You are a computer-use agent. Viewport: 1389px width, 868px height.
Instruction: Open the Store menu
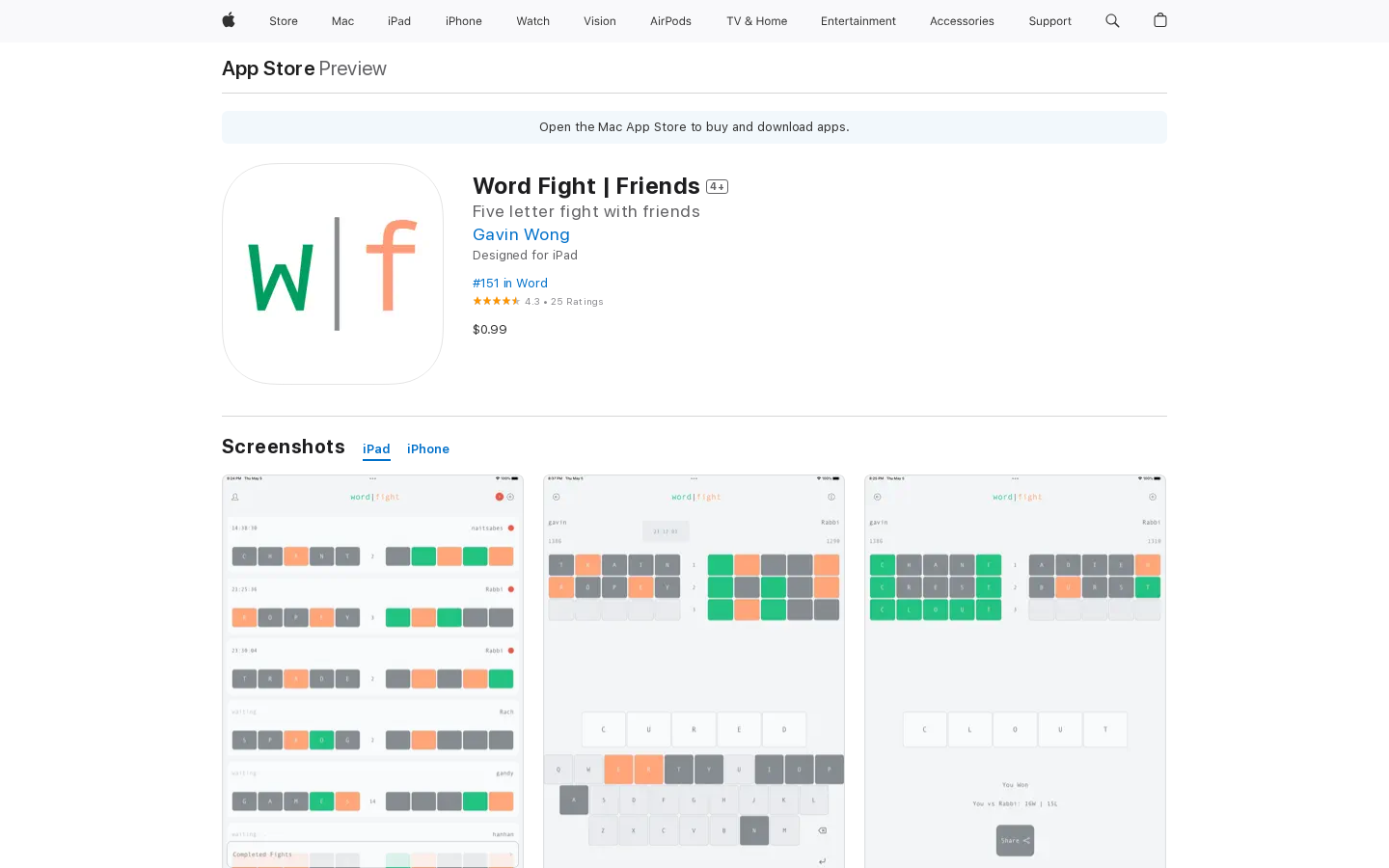[284, 21]
